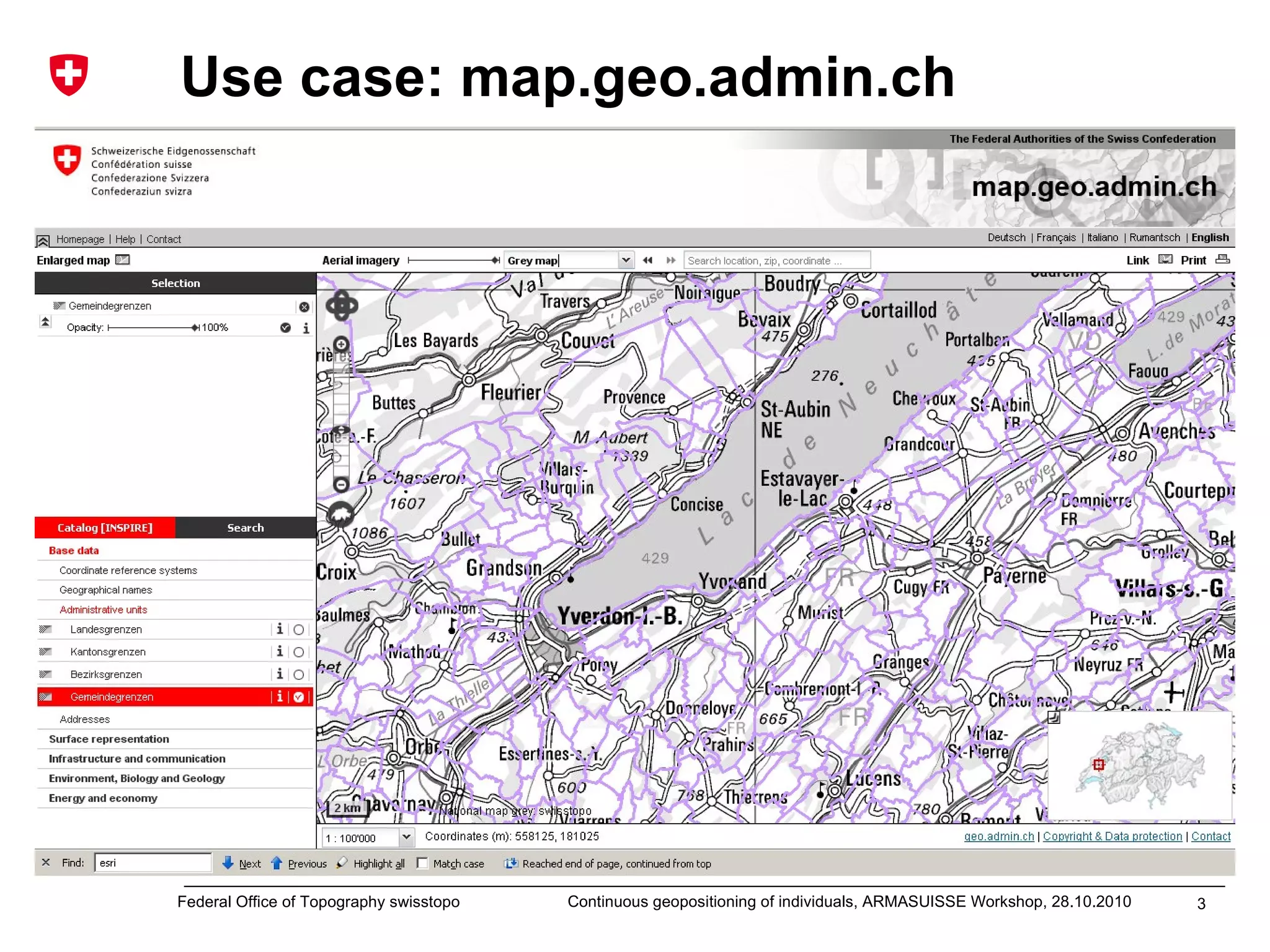
Task: Click the pan navigation control on map
Action: click(342, 306)
